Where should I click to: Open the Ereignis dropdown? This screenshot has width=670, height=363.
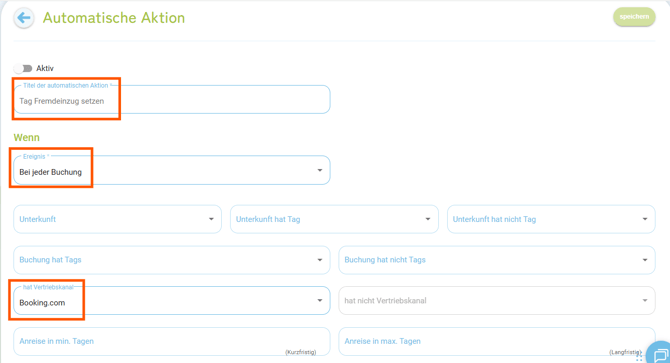pos(172,170)
